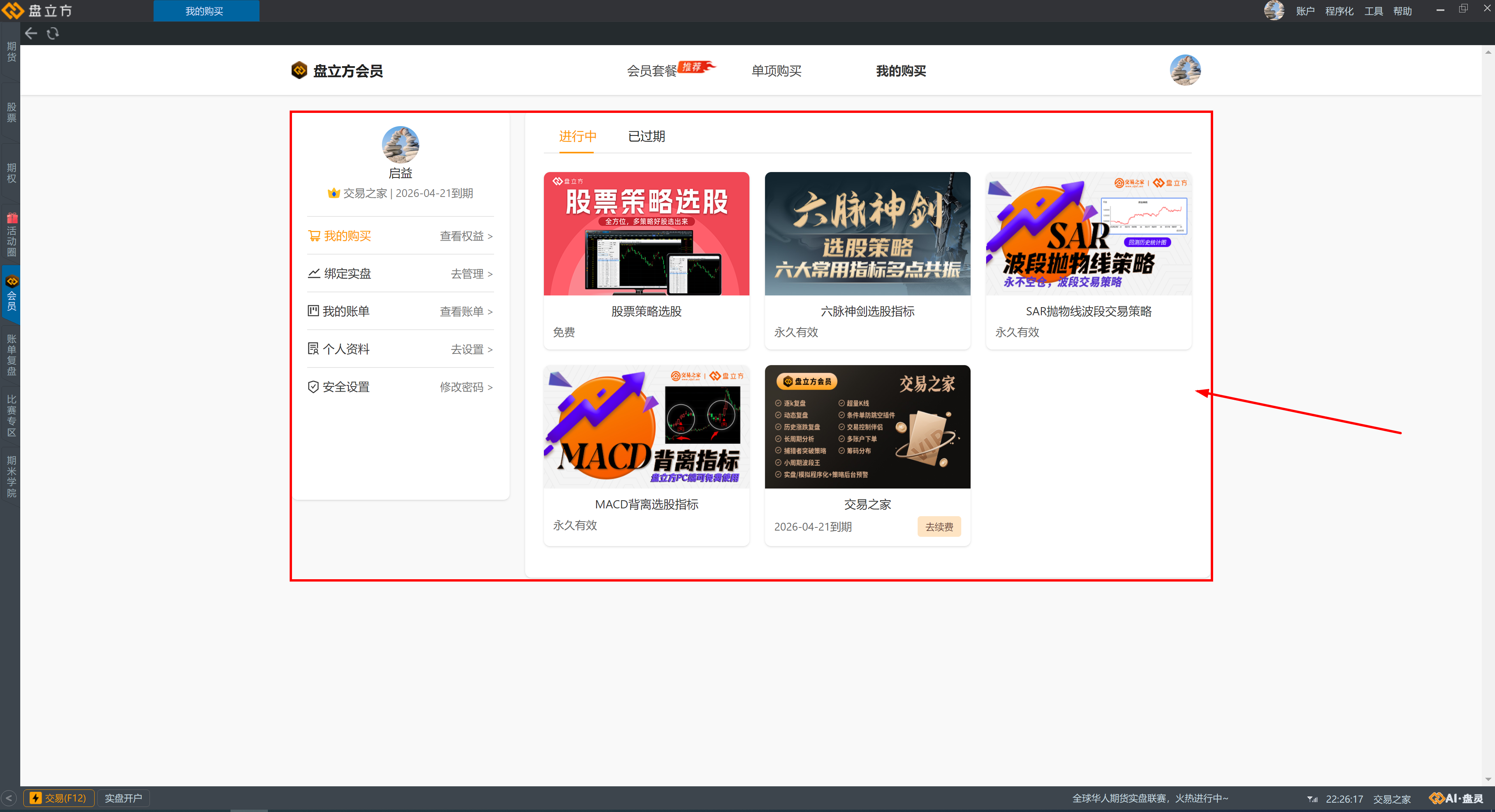Click the 去续费 button
This screenshot has height=812, width=1495.
[939, 527]
